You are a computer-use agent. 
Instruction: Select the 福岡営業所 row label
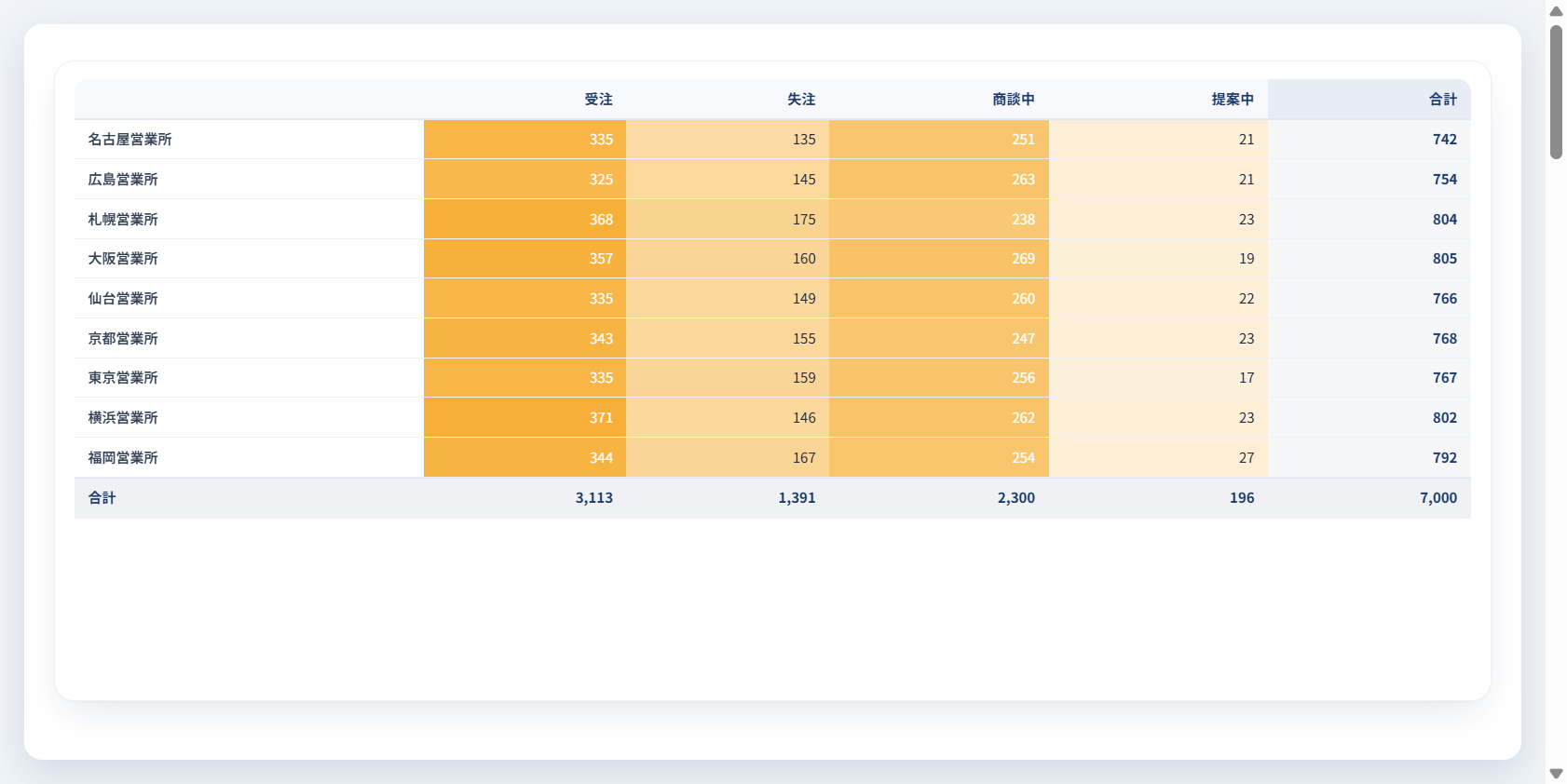coord(249,458)
